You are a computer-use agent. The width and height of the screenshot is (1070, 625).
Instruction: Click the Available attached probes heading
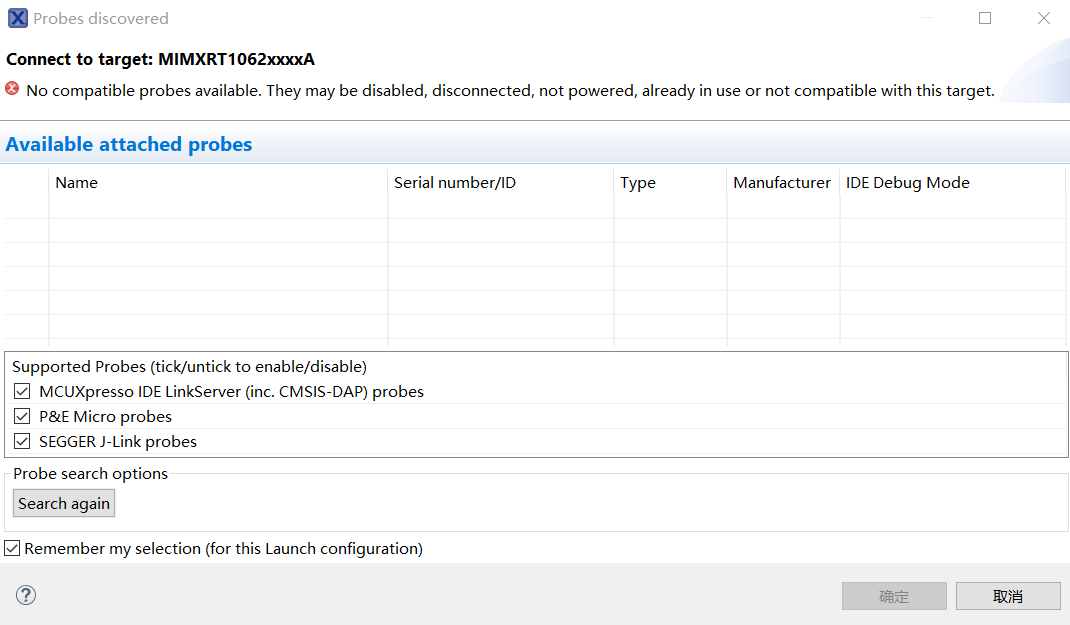(128, 144)
